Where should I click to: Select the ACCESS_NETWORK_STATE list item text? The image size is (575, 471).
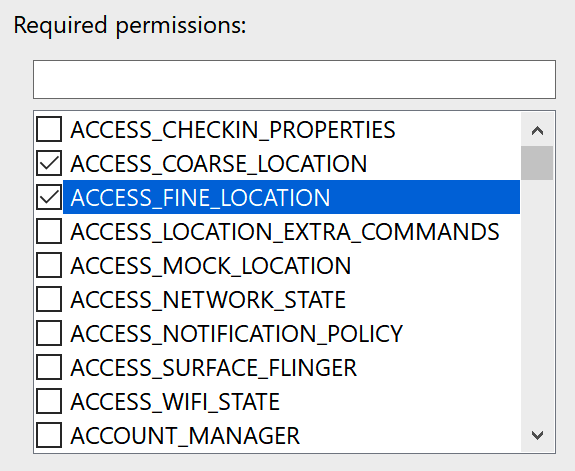pyautogui.click(x=208, y=299)
